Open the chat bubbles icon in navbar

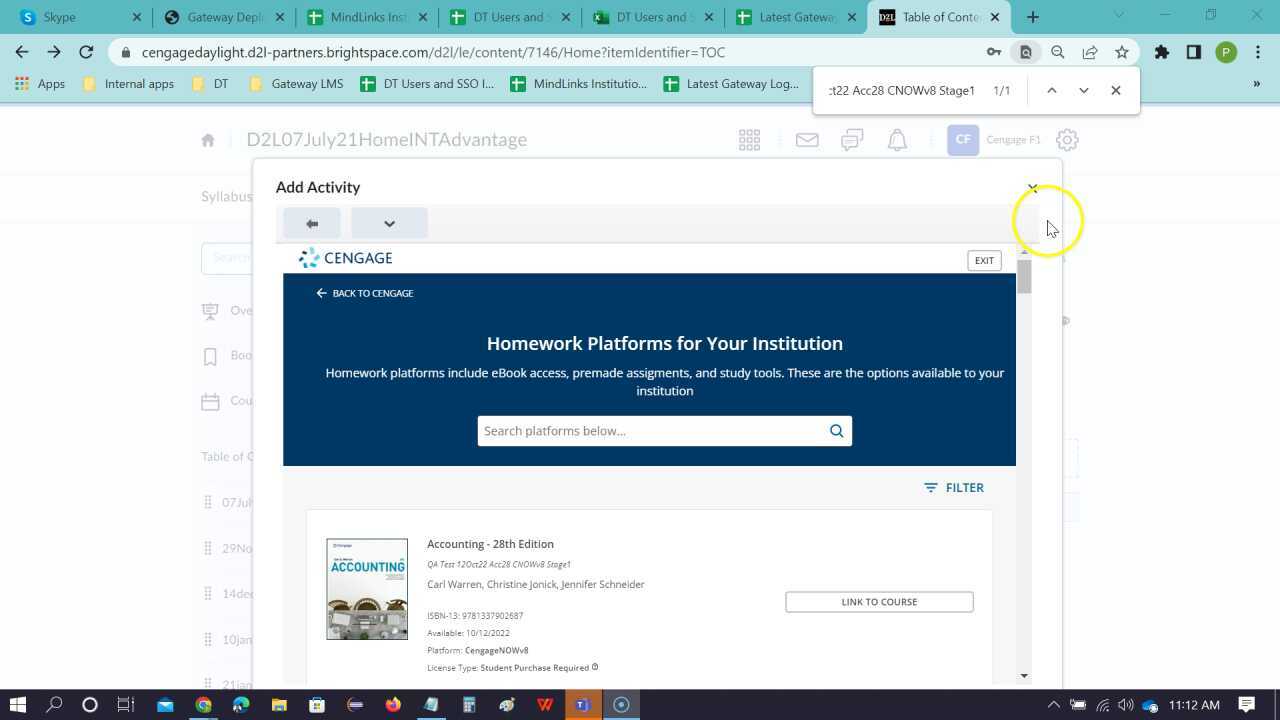[x=852, y=140]
